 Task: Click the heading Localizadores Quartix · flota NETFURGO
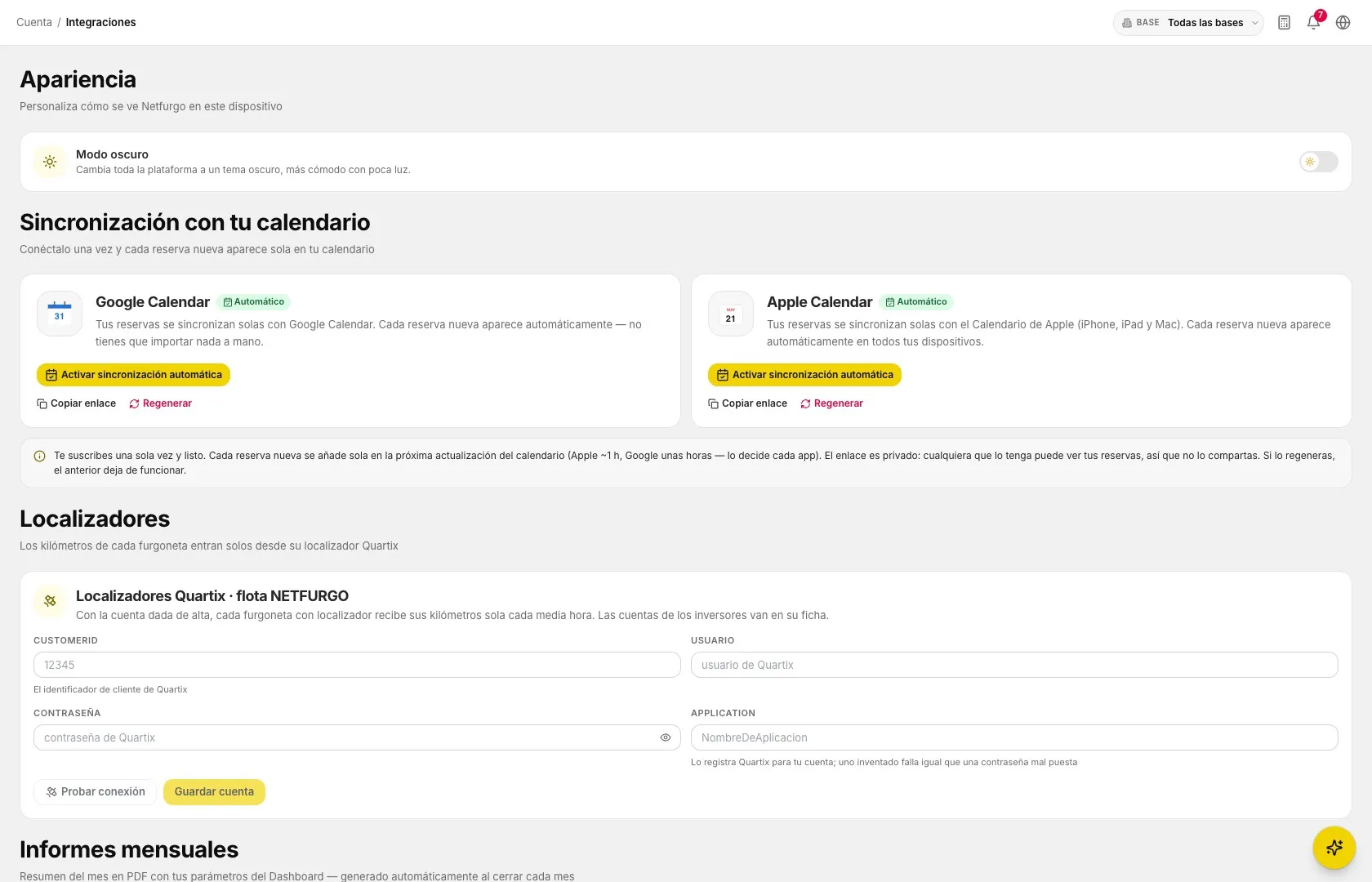[x=212, y=596]
